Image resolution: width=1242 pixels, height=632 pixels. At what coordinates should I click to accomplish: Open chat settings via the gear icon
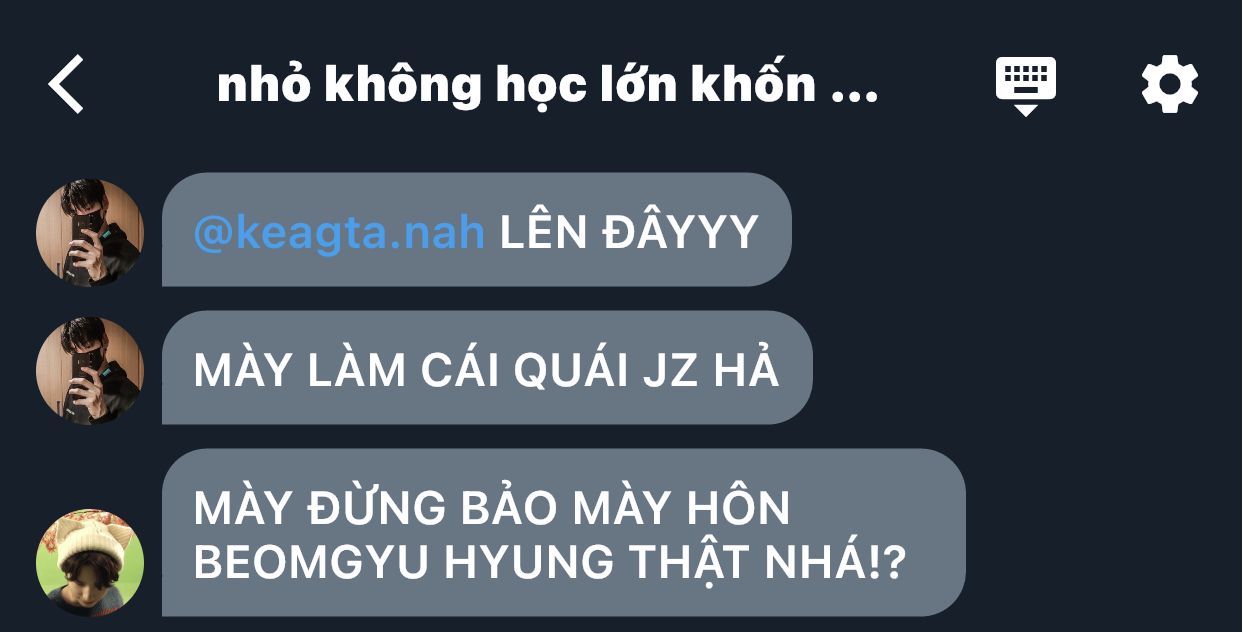(1169, 84)
